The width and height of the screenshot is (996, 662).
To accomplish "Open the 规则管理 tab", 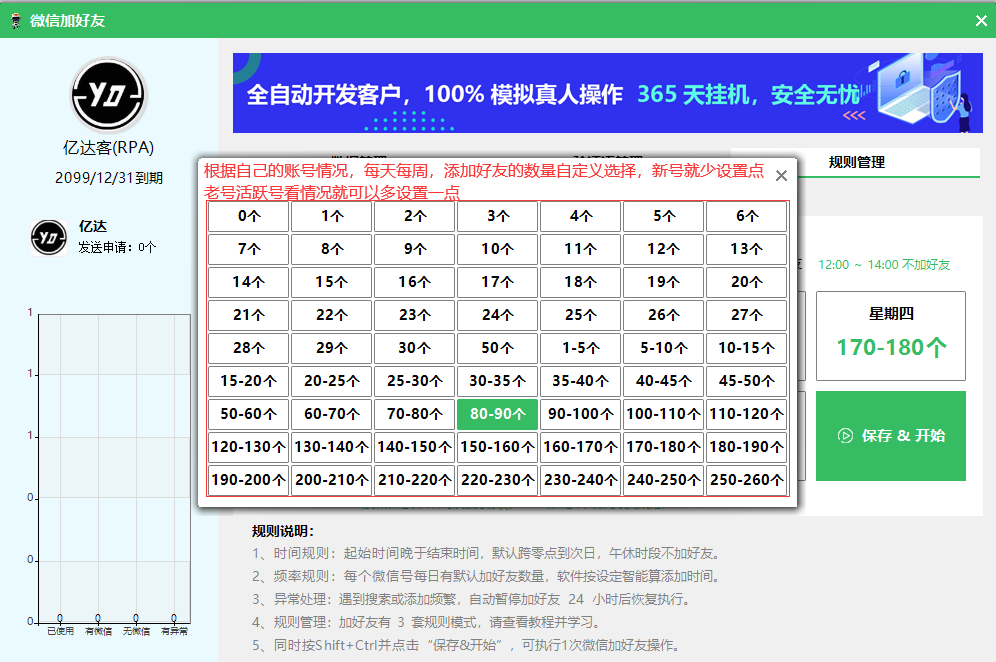I will [x=856, y=163].
